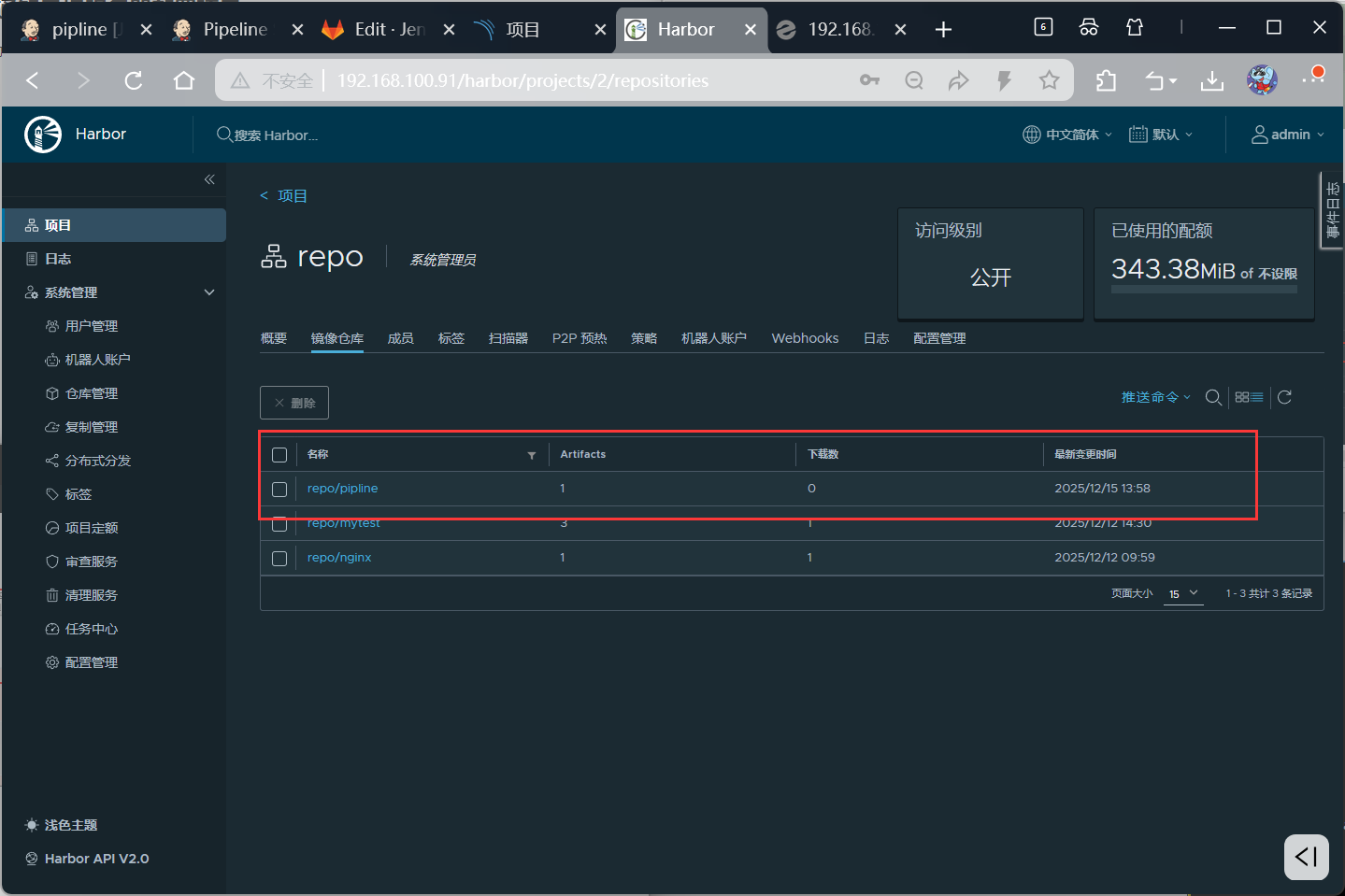Reload the browser page
Image resolution: width=1345 pixels, height=896 pixels.
tap(134, 80)
